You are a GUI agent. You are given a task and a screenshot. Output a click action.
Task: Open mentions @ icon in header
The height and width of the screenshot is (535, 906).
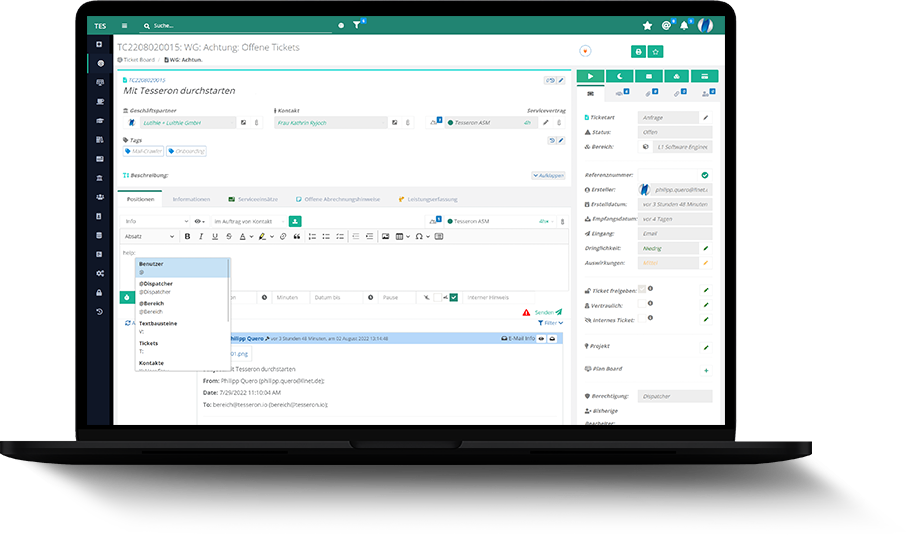666,25
